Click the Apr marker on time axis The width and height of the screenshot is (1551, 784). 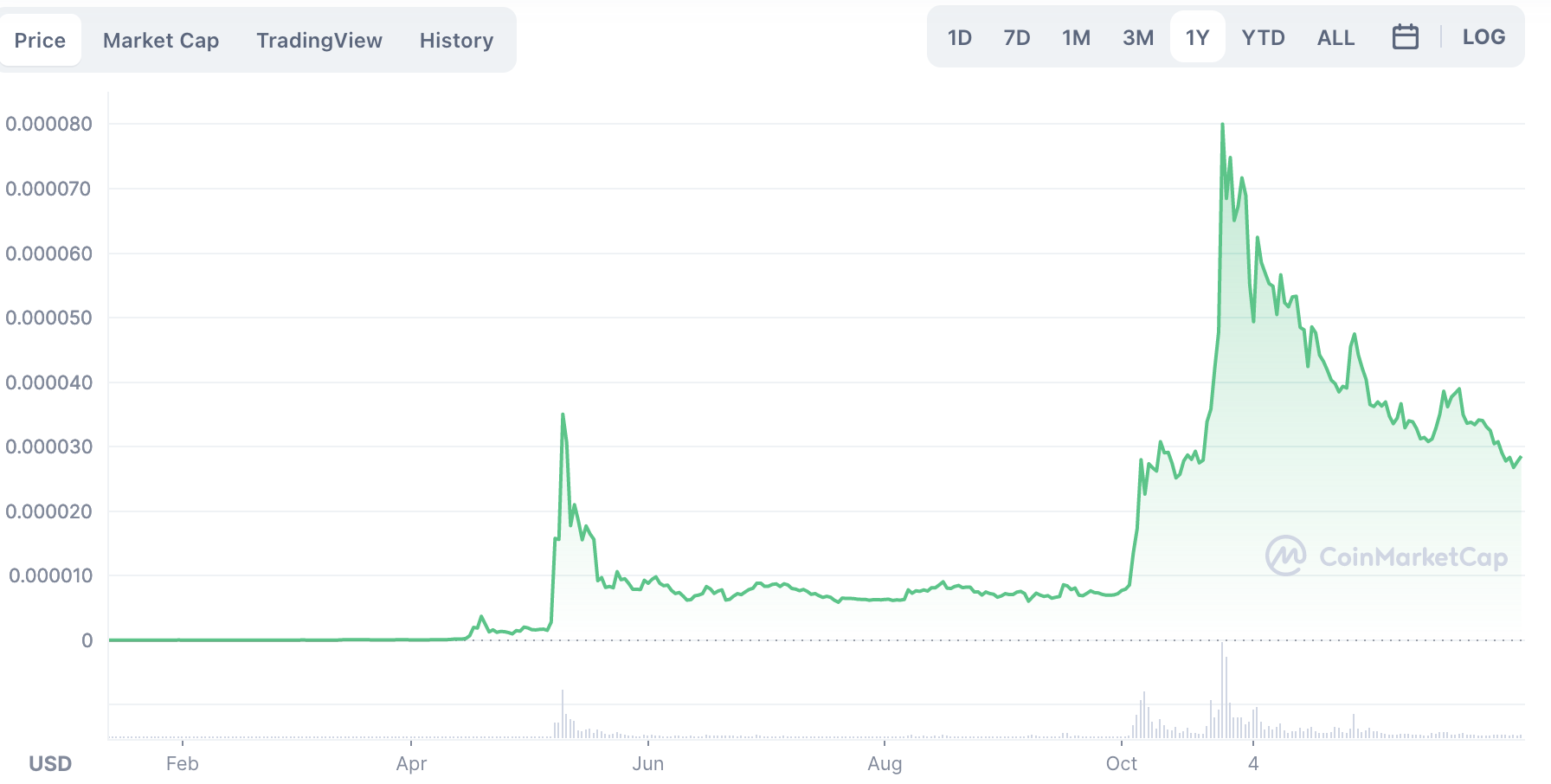[411, 763]
